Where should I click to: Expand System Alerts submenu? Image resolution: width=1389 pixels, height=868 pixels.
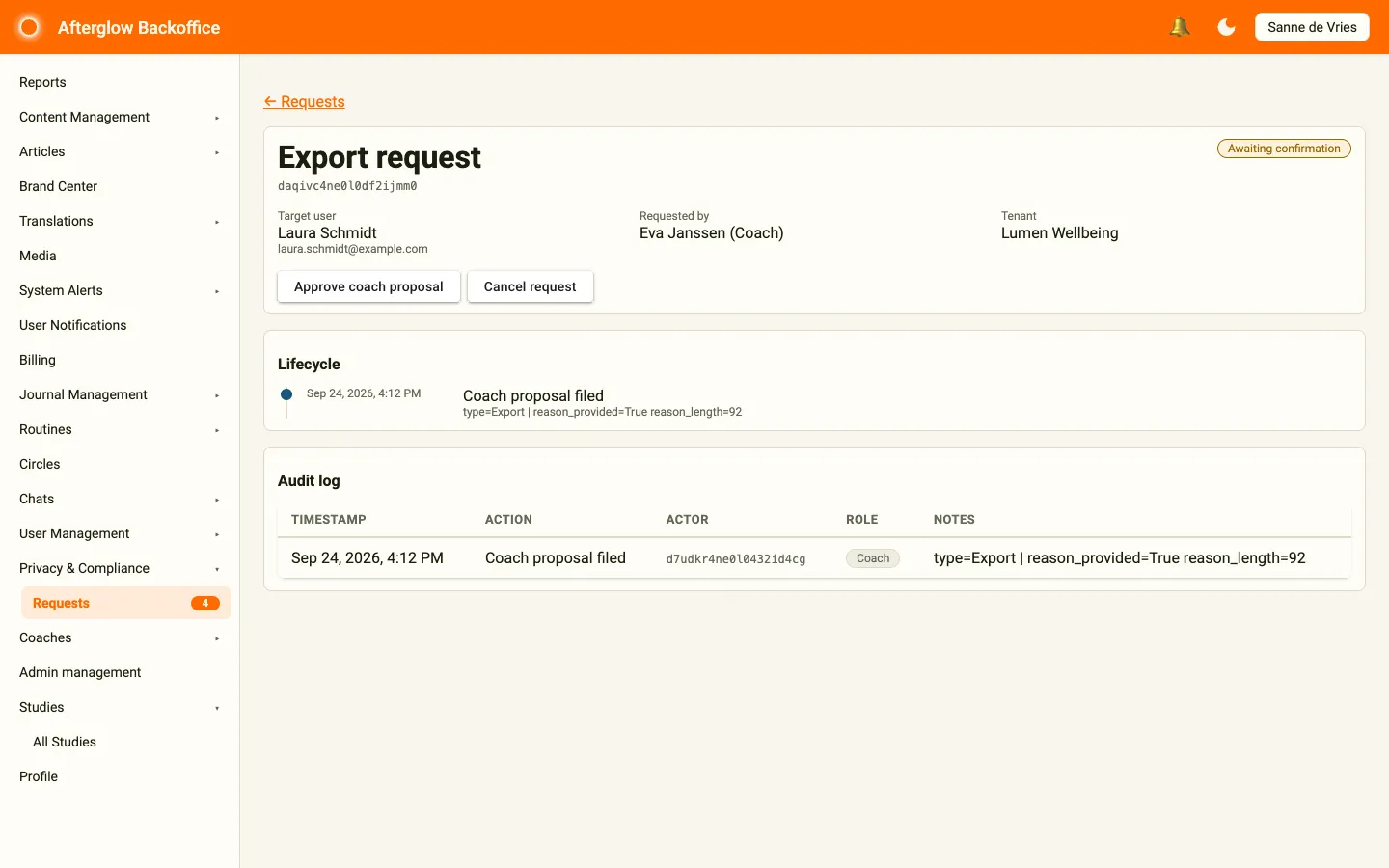[x=120, y=290]
